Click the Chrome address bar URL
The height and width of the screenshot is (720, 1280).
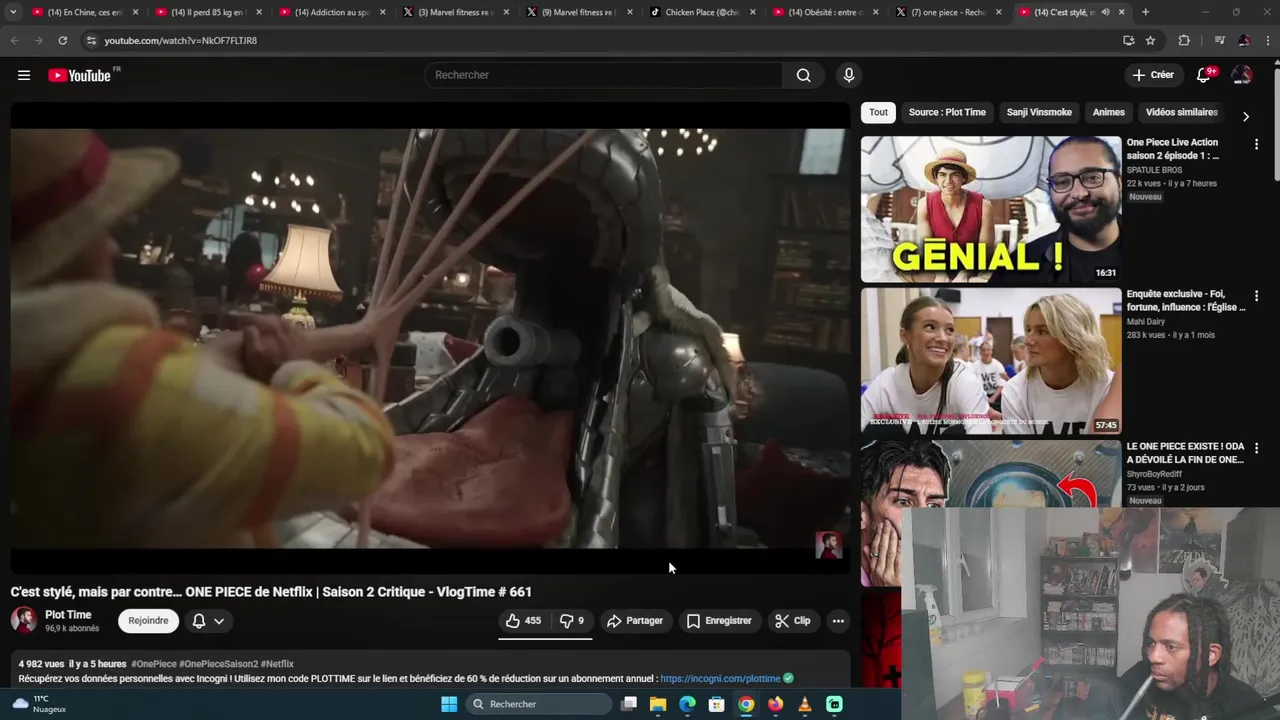click(180, 41)
